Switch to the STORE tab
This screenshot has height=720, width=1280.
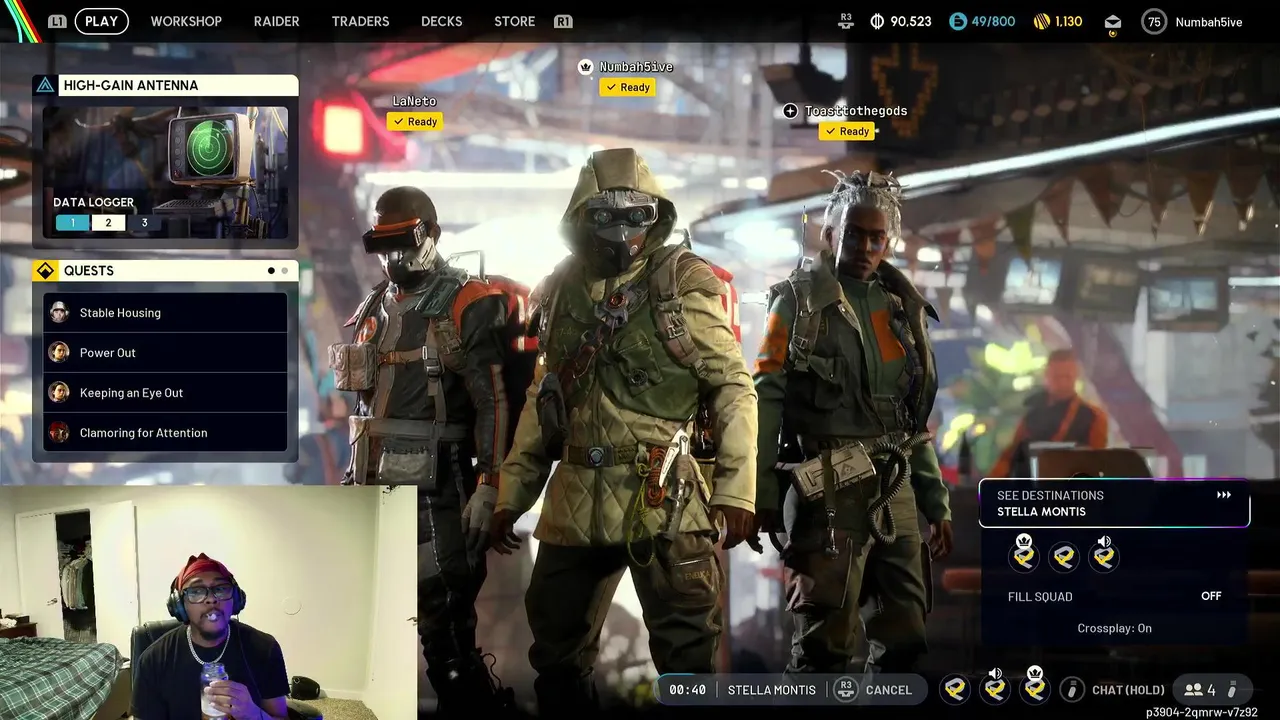[x=514, y=21]
